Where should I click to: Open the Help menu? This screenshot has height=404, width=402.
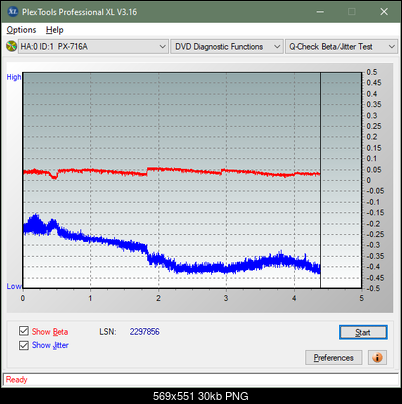[x=55, y=30]
